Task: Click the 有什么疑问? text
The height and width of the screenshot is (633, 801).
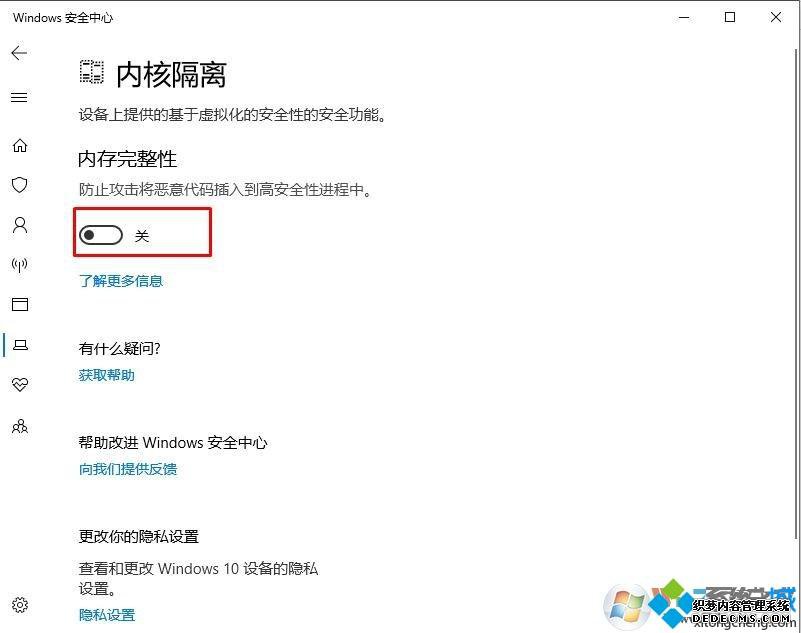Action: tap(120, 348)
